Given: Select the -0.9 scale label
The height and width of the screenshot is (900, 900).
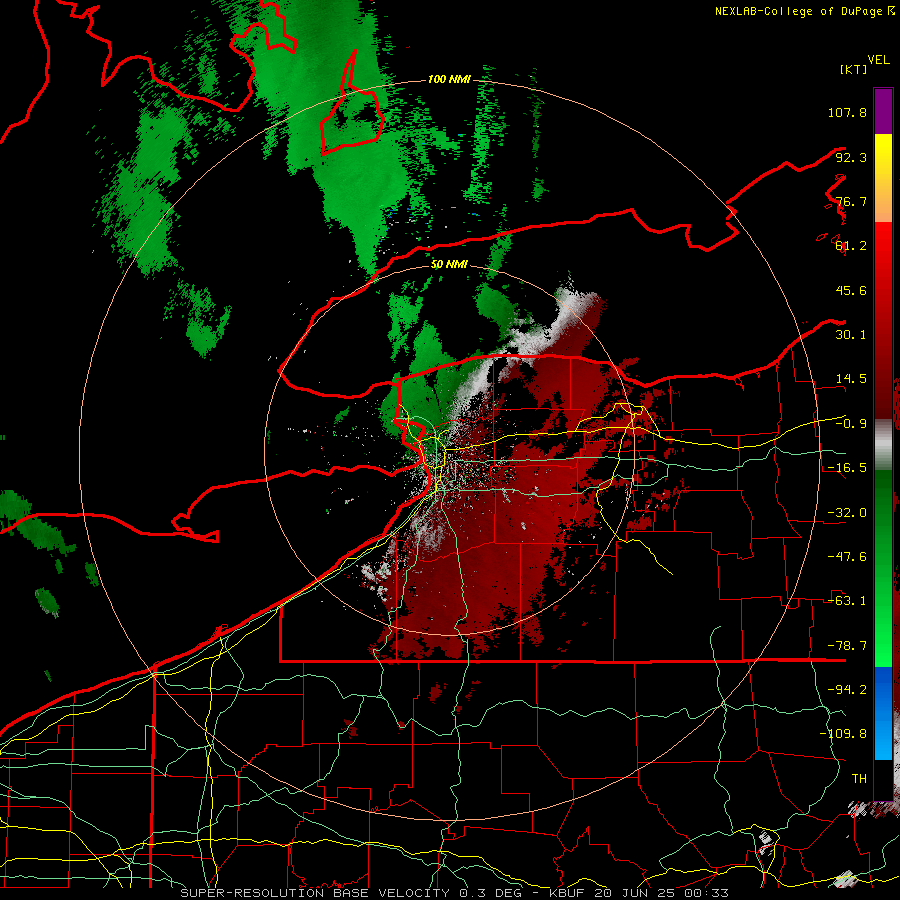Looking at the screenshot, I should point(851,424).
